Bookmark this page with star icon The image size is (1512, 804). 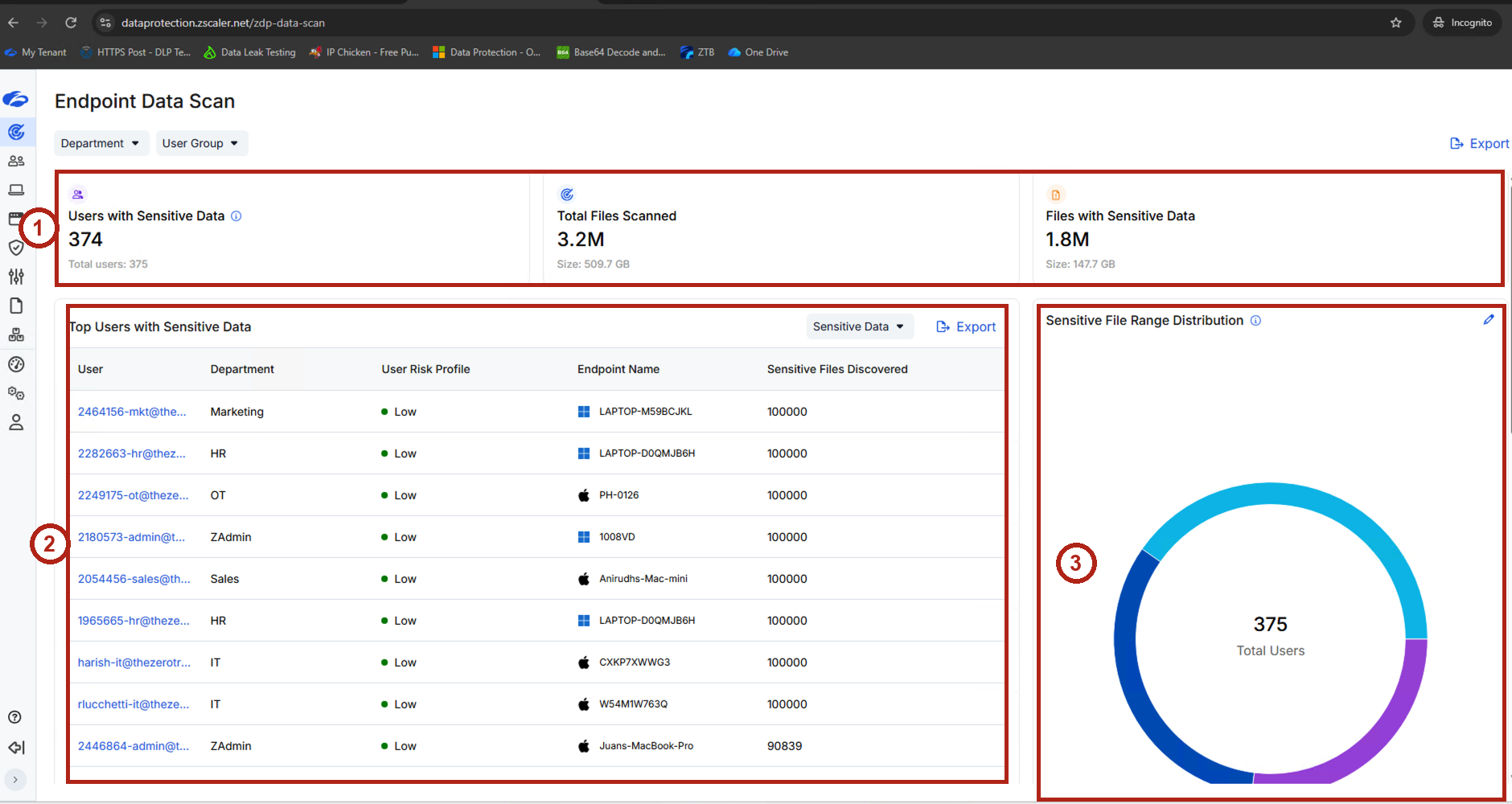tap(1396, 23)
